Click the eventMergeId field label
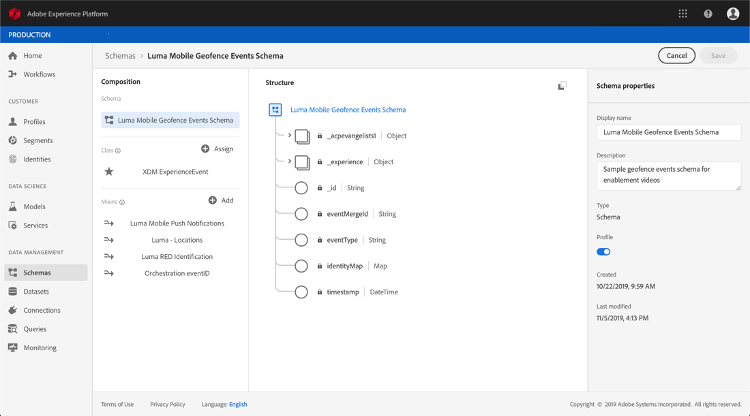Screen dimensions: 750x416 tap(347, 214)
